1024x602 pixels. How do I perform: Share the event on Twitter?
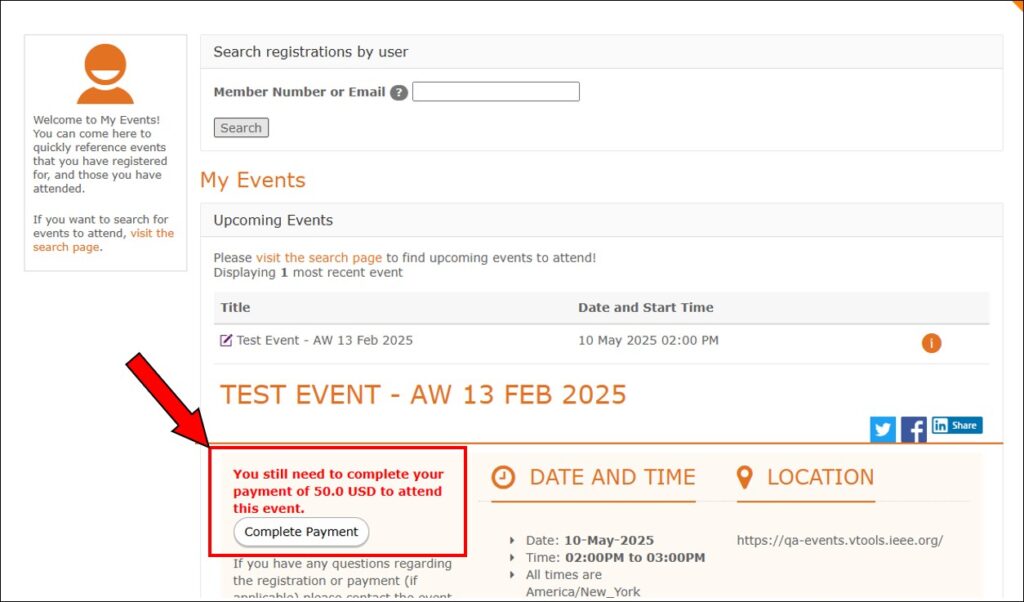(883, 429)
